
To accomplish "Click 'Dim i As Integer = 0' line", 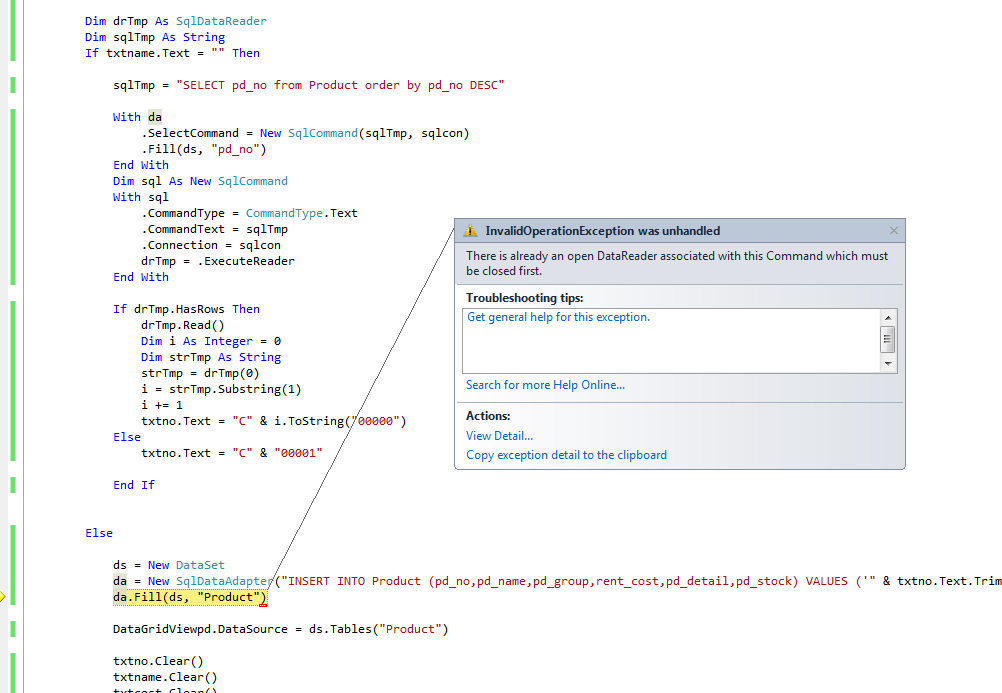I will (211, 341).
